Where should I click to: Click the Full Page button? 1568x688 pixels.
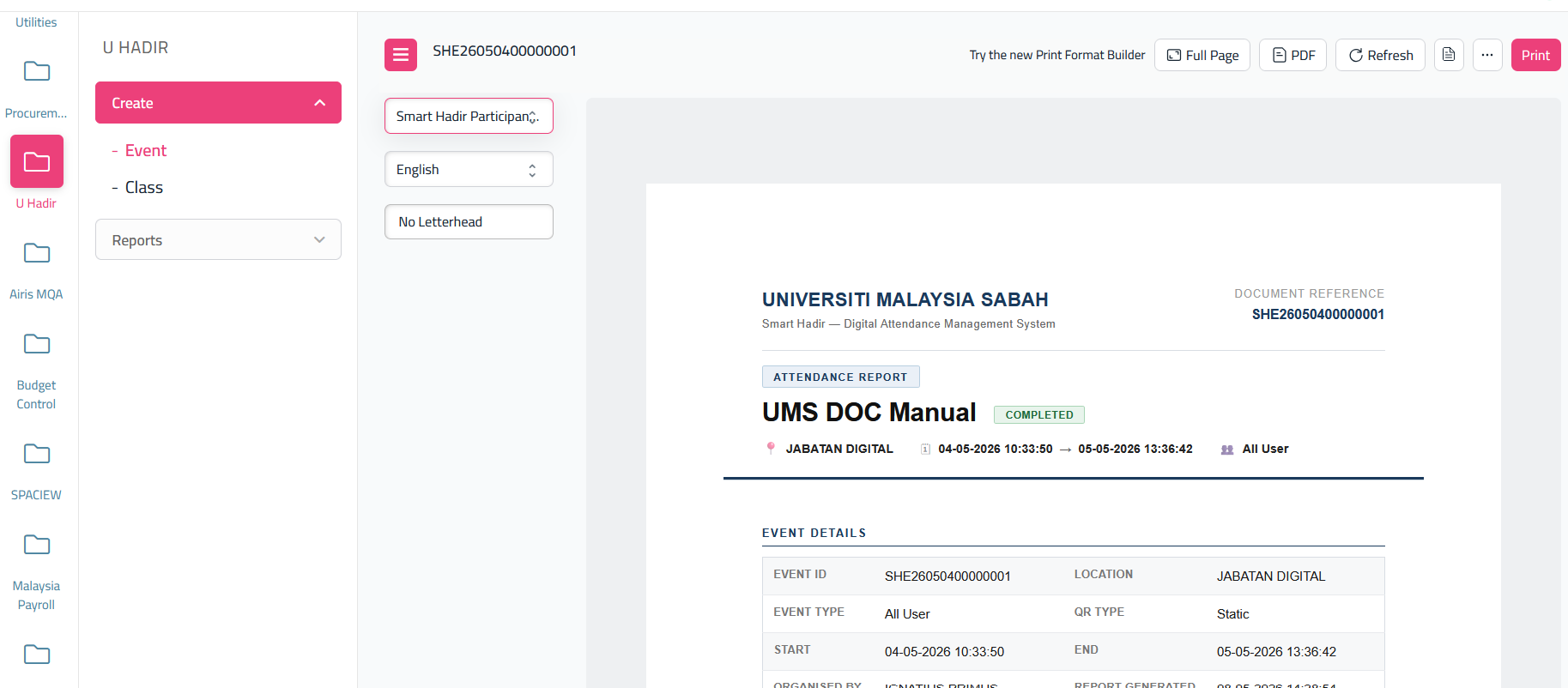(x=1202, y=55)
